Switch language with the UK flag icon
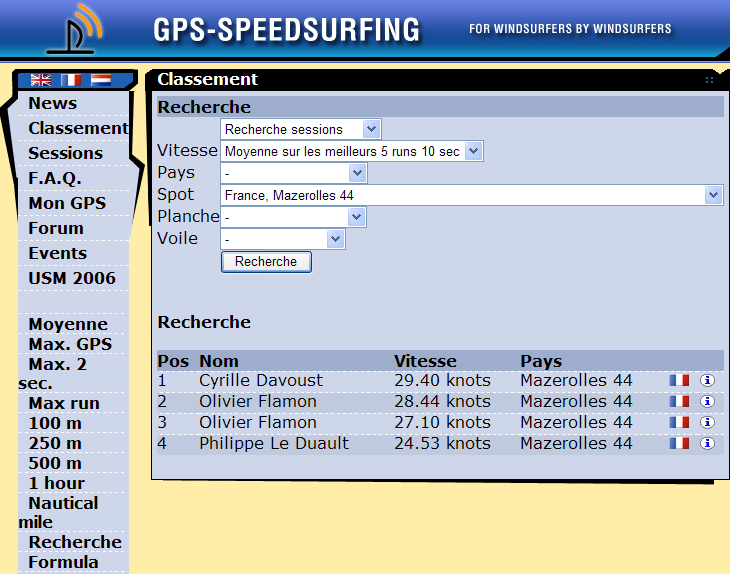The image size is (731, 575). click(x=41, y=80)
